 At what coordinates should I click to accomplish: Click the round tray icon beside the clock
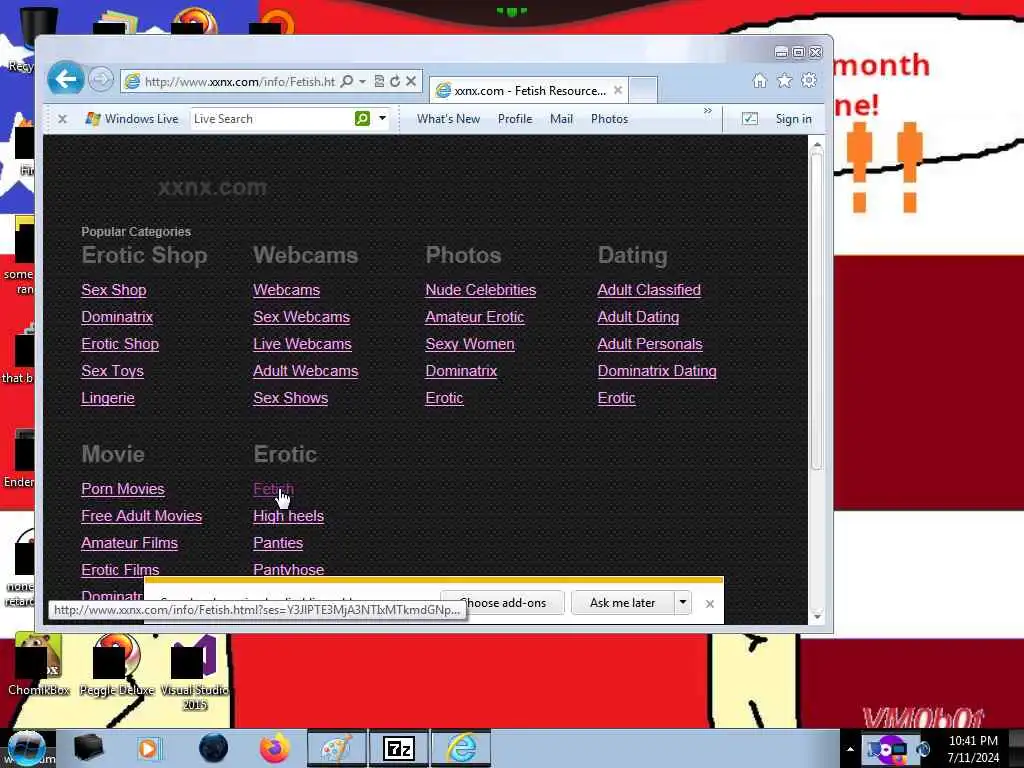[923, 748]
